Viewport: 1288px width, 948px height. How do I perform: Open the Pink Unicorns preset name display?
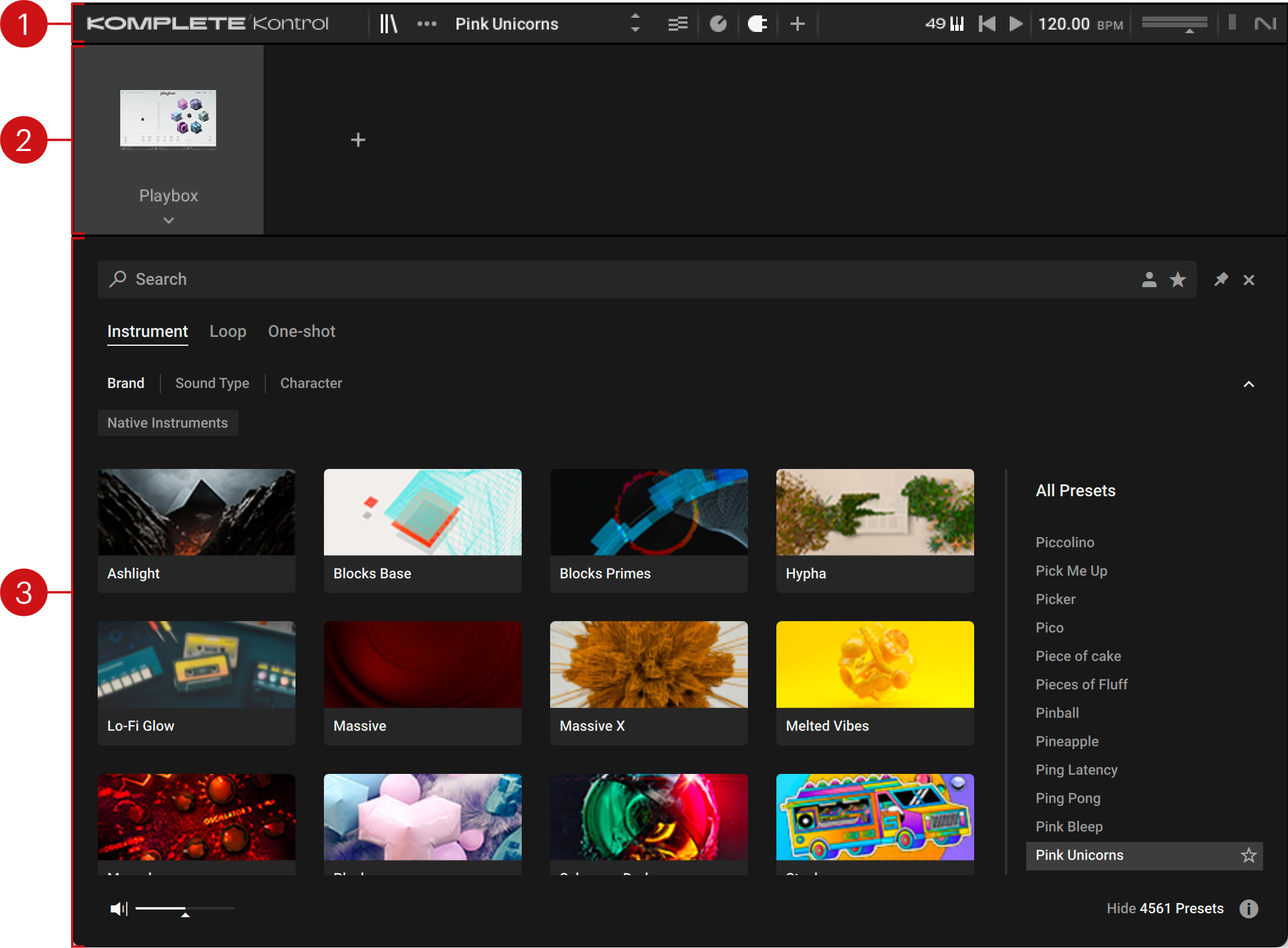click(x=507, y=24)
